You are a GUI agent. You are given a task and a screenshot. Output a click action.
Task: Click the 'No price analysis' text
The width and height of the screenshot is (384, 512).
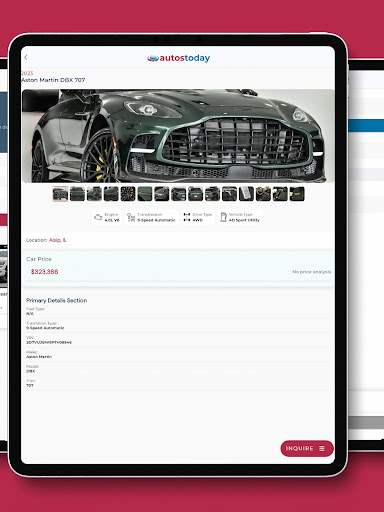pyautogui.click(x=312, y=272)
